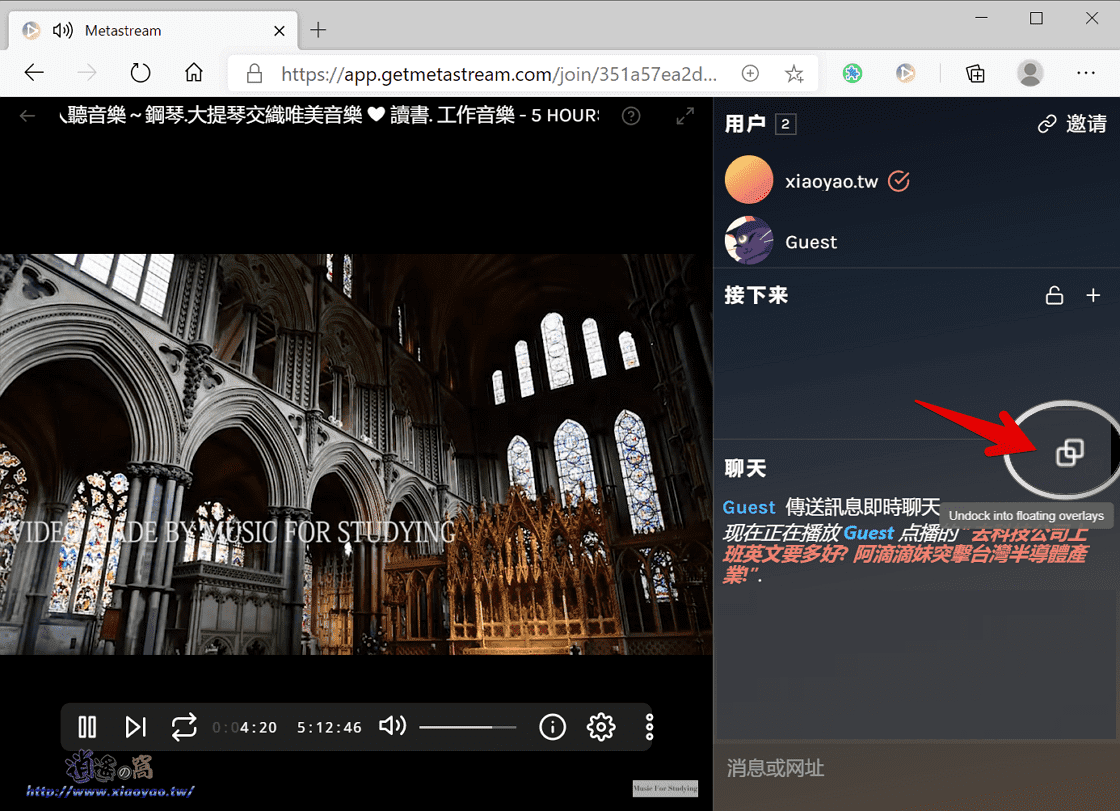
Task: Adjust the volume slider
Action: click(x=467, y=727)
